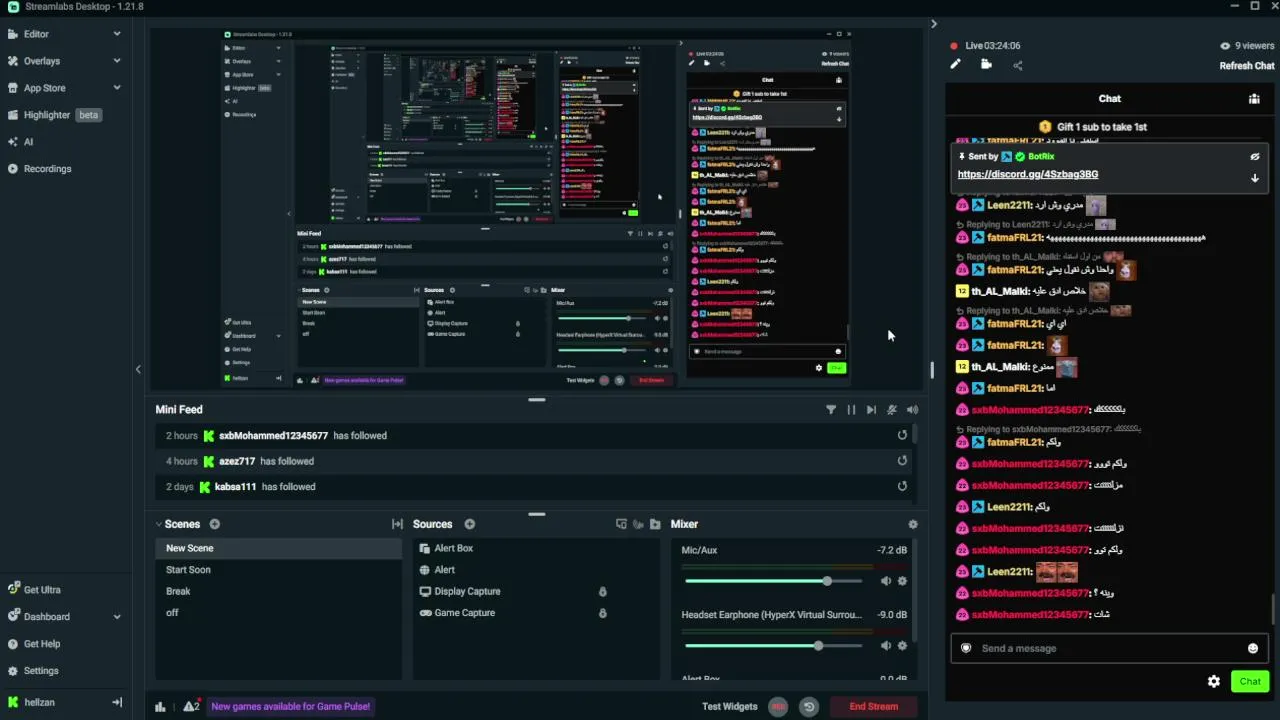
Task: Select the New Scene scene
Action: pos(278,548)
